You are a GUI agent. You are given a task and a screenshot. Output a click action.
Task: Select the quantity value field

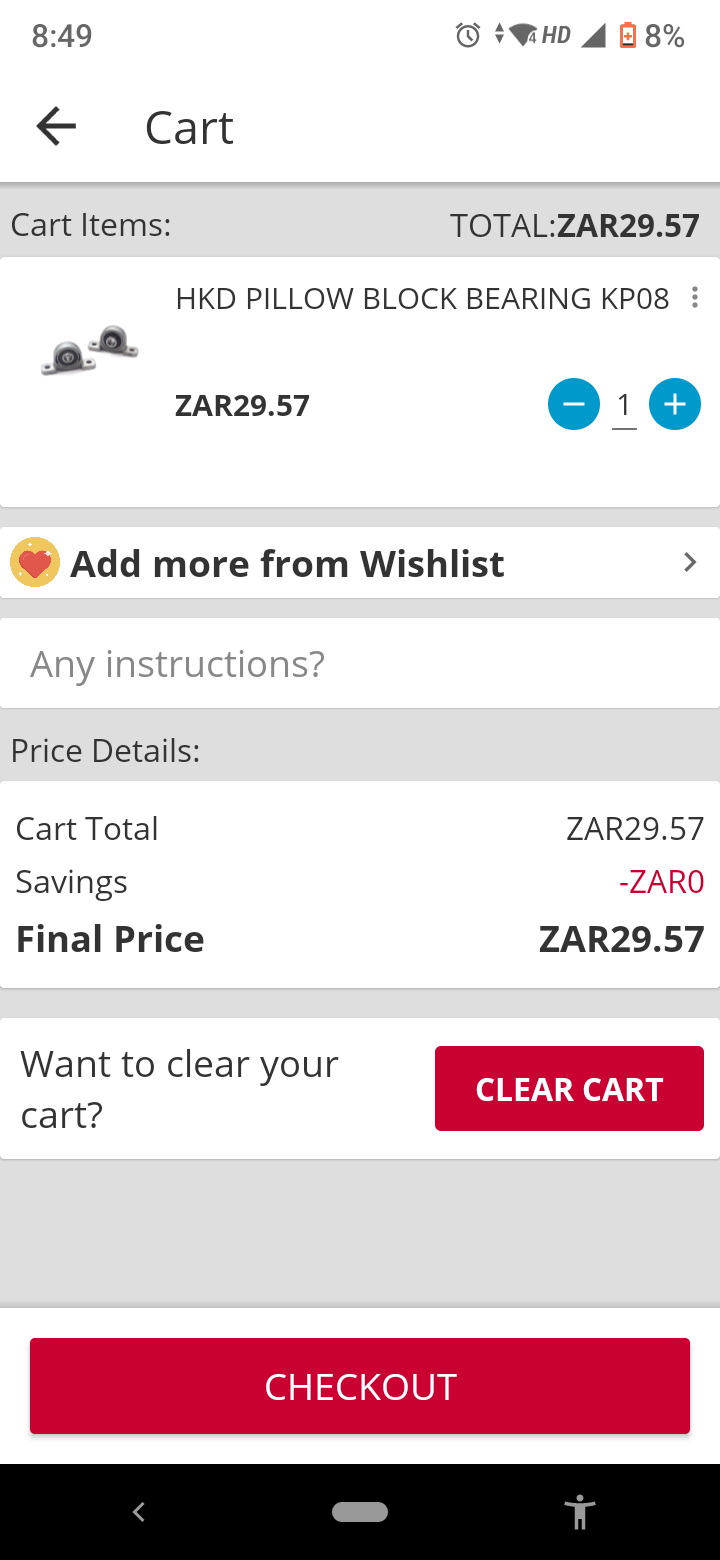(x=624, y=405)
